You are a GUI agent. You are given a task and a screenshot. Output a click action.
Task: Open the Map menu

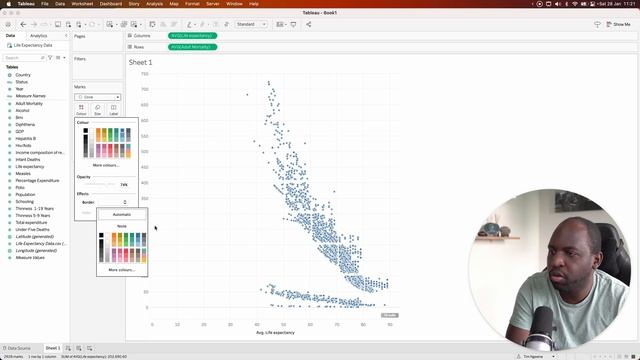coord(174,4)
